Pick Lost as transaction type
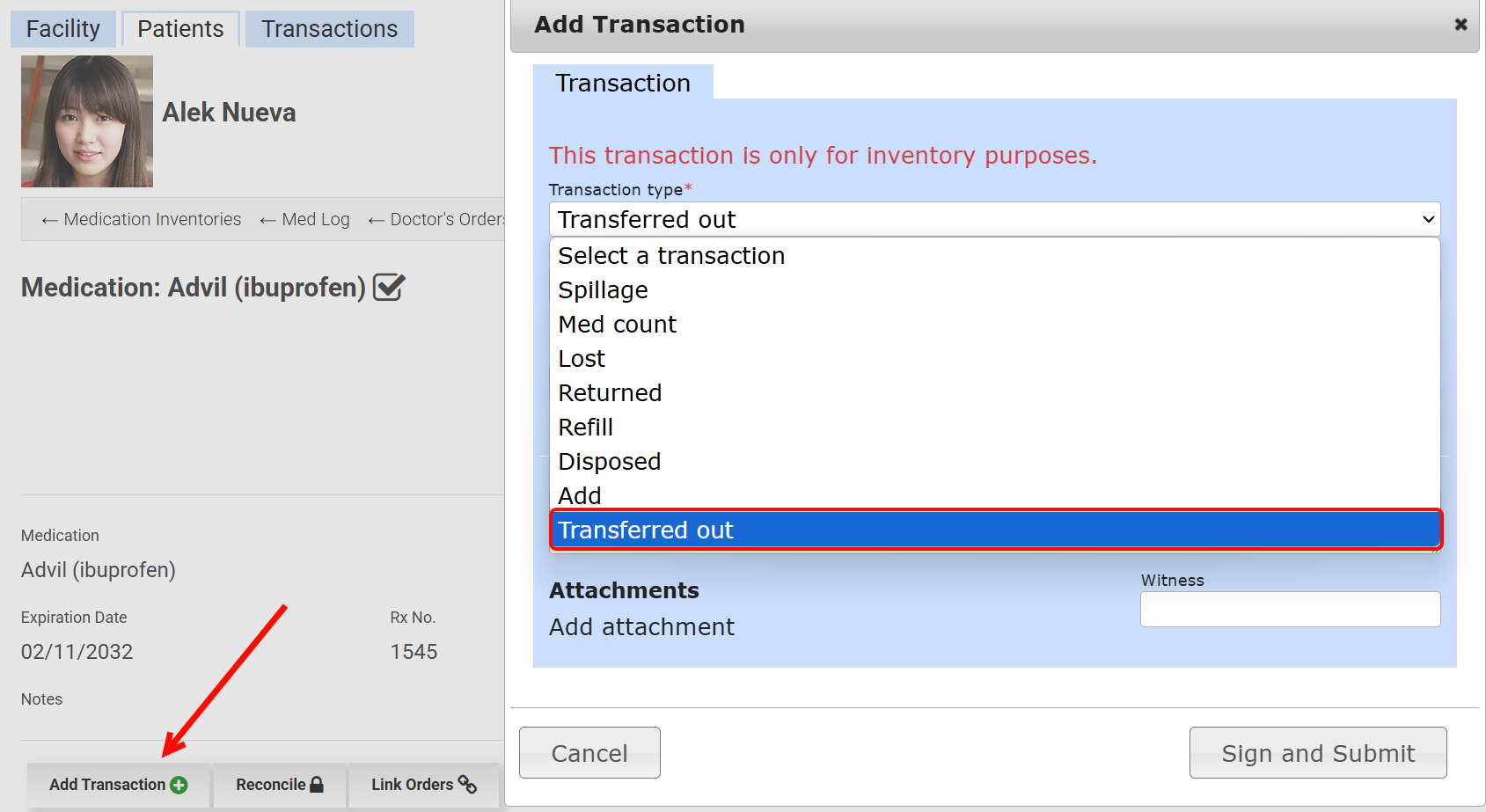This screenshot has height=812, width=1486. click(x=582, y=359)
